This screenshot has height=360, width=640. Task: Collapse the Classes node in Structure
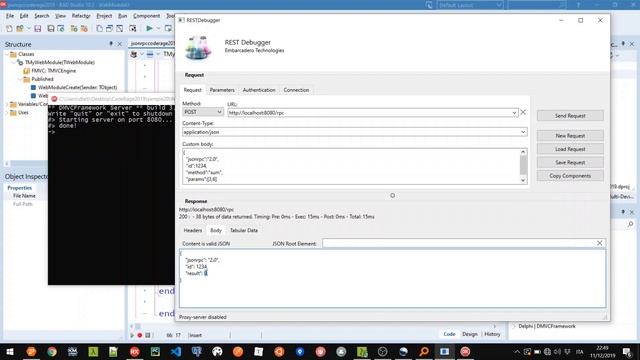pos(7,54)
